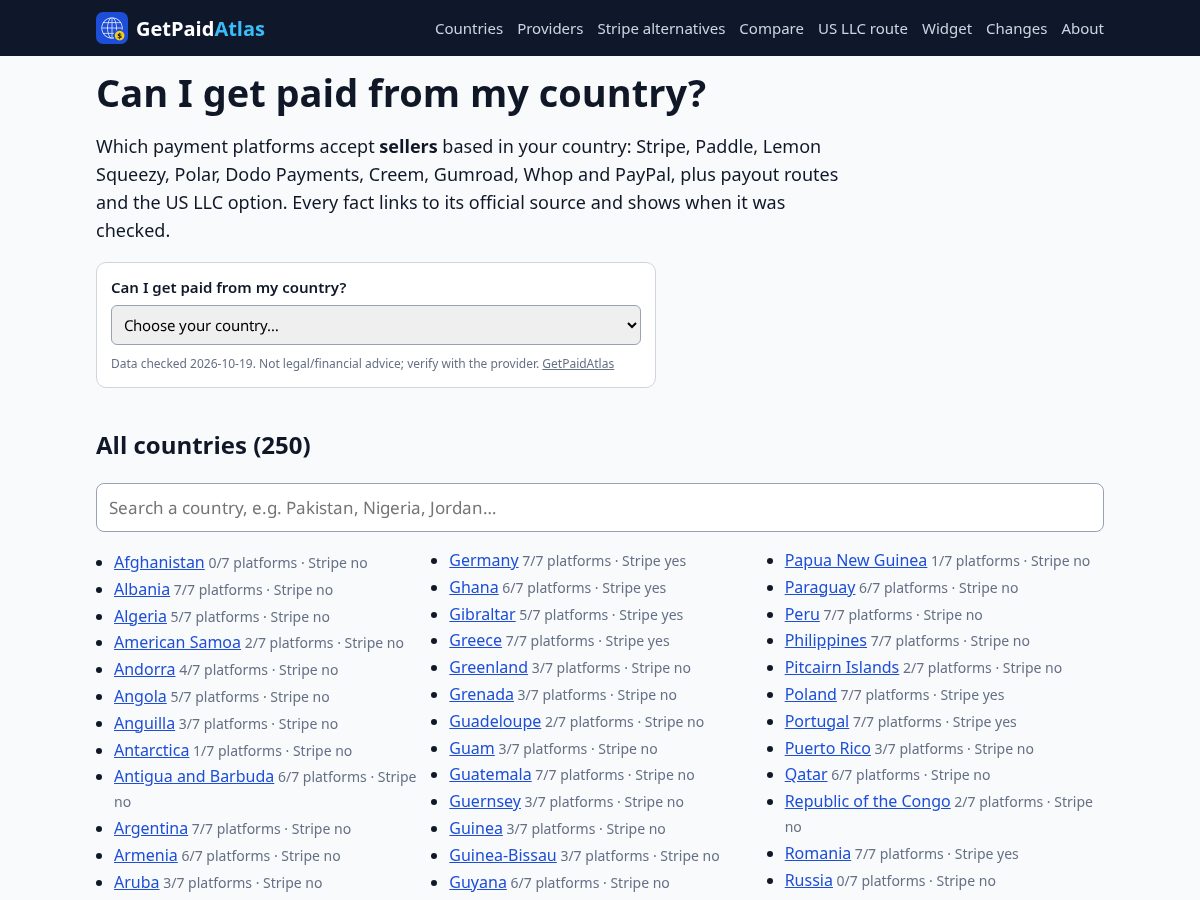1200x900 pixels.
Task: Visit the Anguilla country page
Action: (144, 723)
